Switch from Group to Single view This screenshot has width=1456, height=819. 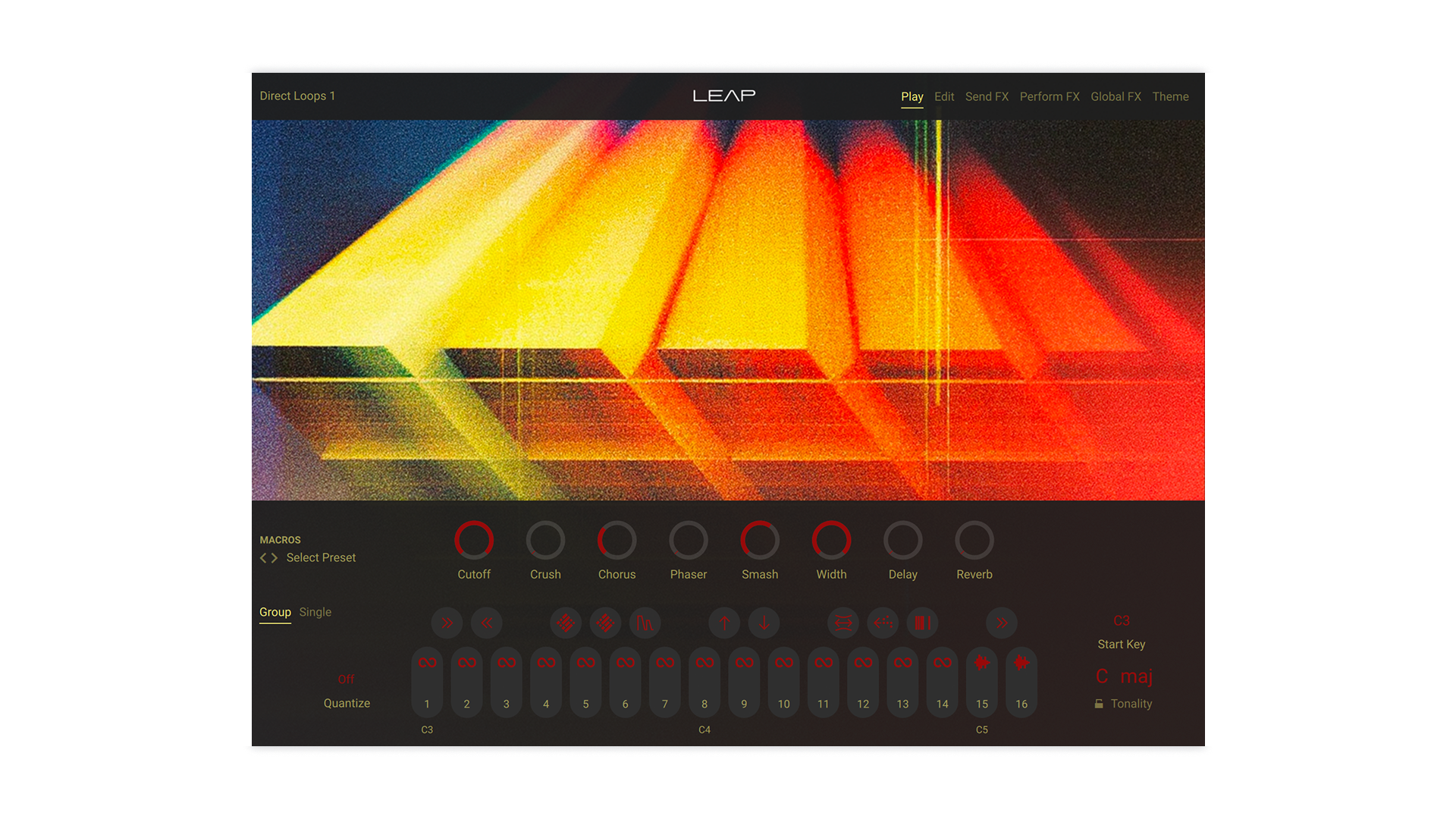point(315,612)
